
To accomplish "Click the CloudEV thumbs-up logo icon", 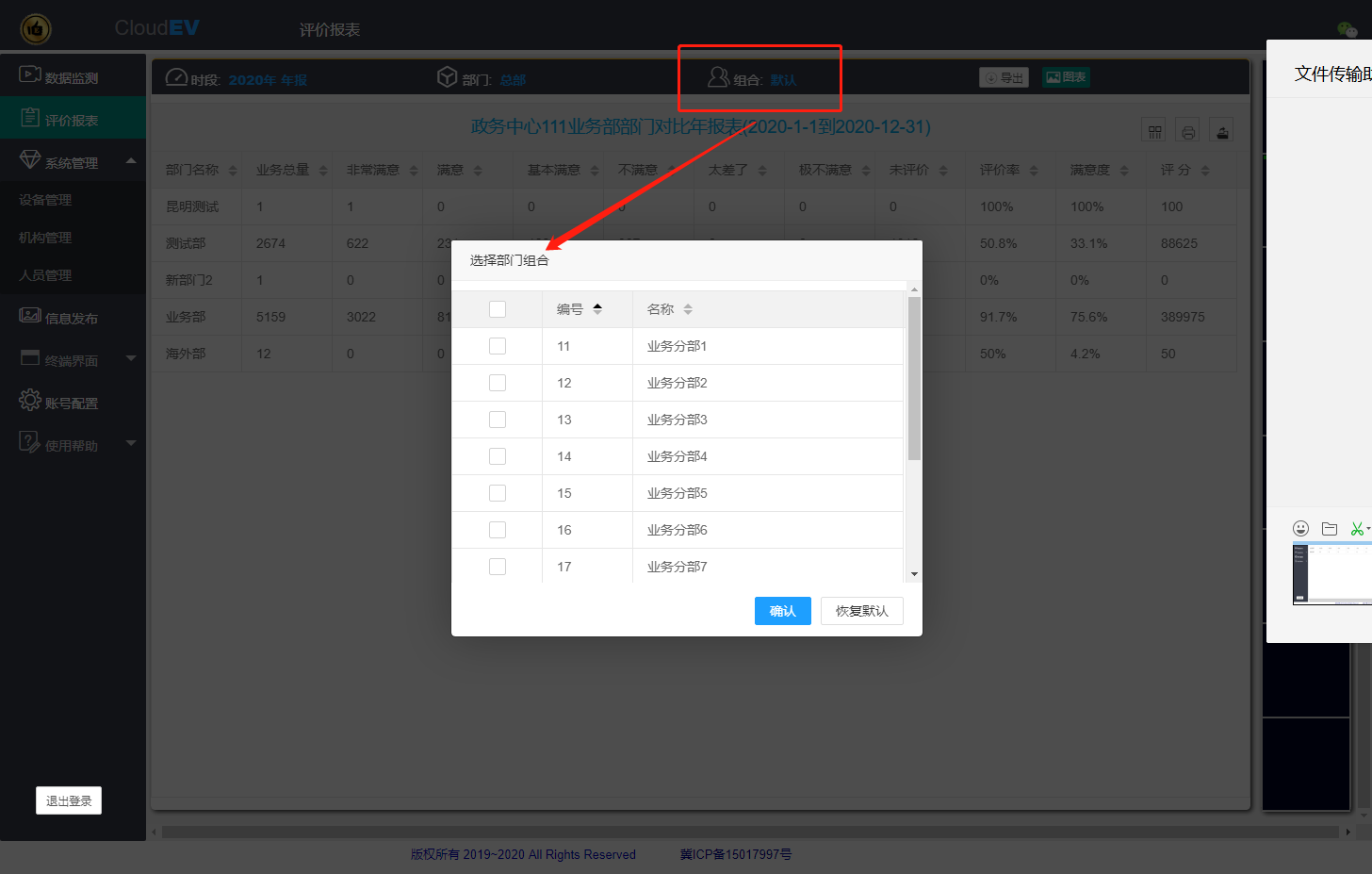I will 36,29.
